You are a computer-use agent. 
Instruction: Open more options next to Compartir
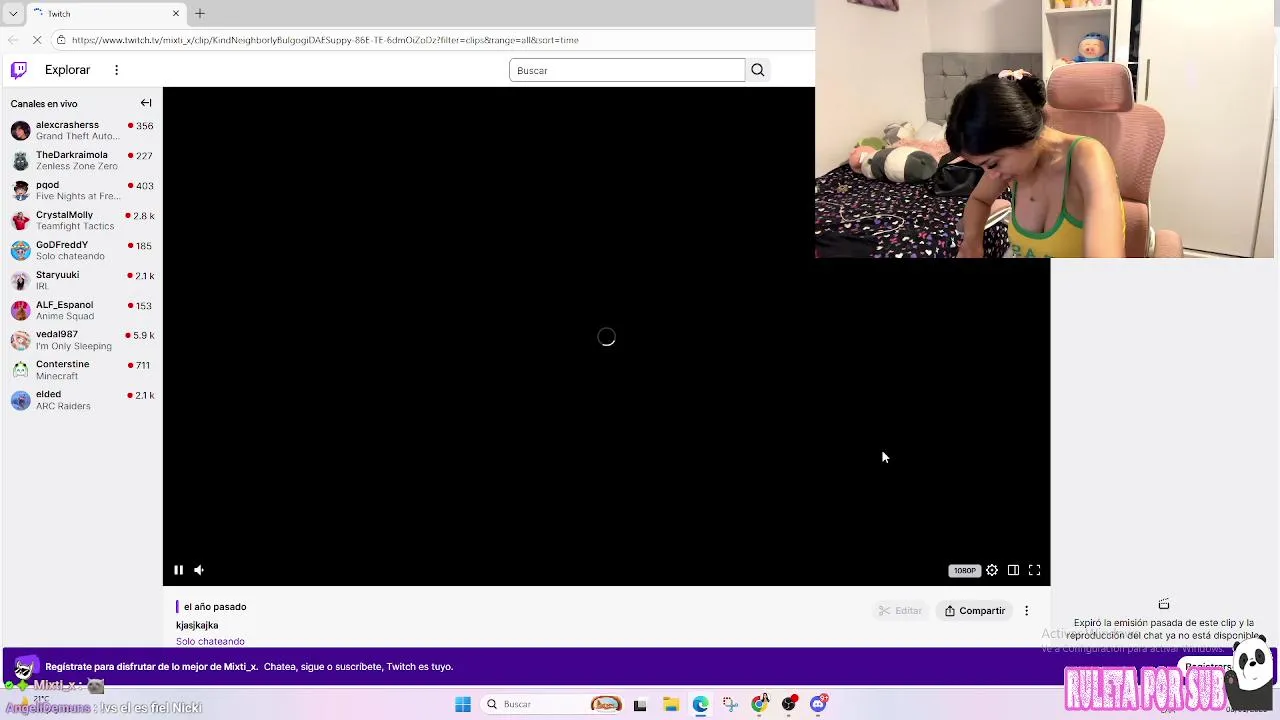[1026, 611]
